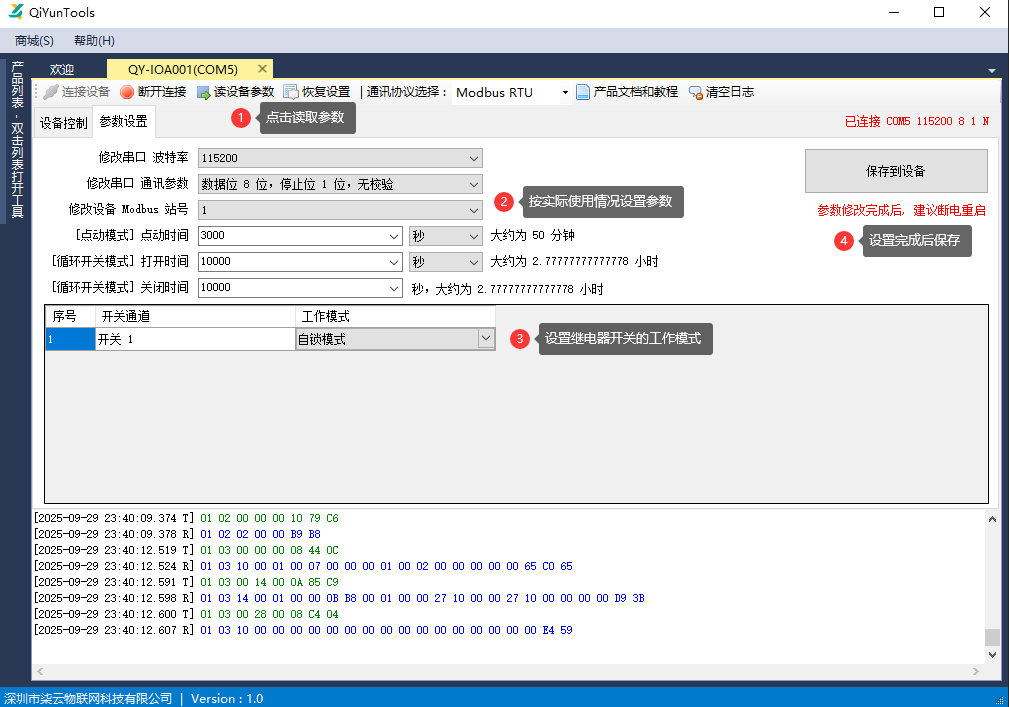Click the log panel scroll down arrow
Image resolution: width=1009 pixels, height=707 pixels.
[992, 654]
